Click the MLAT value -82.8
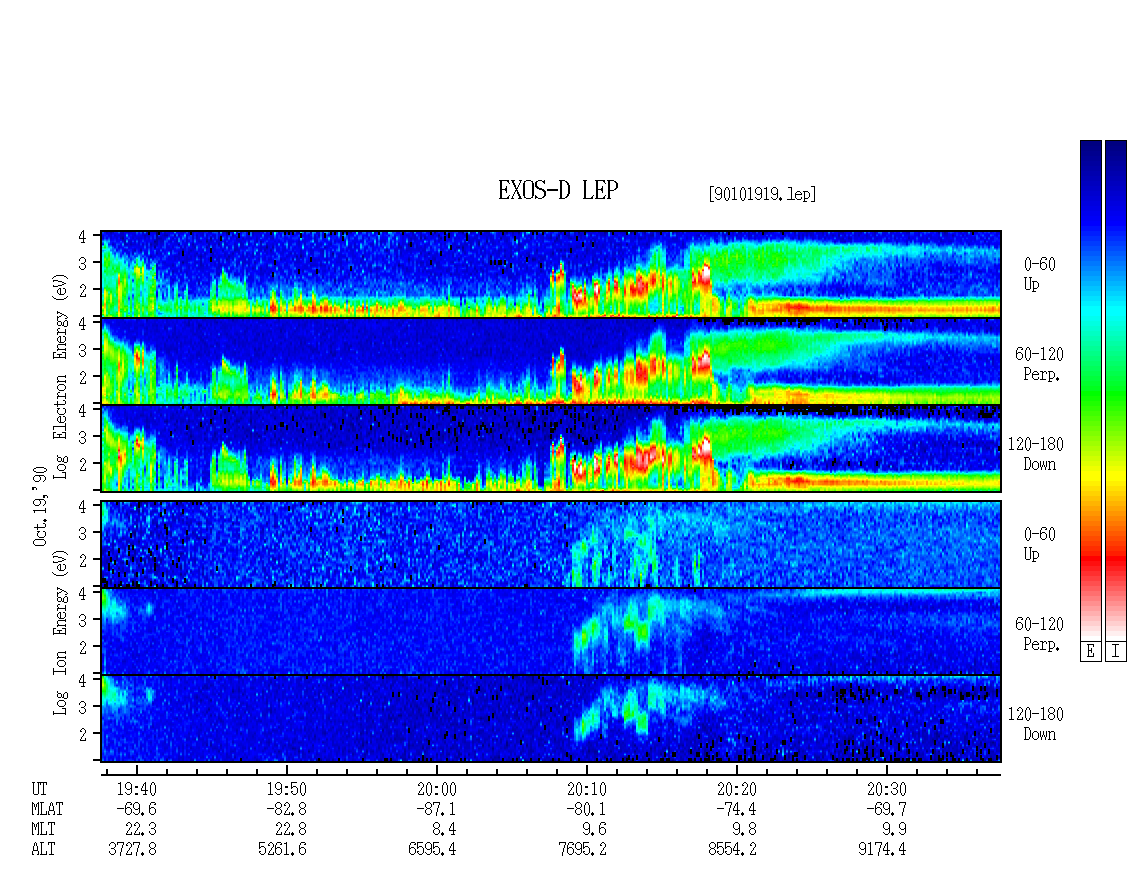This screenshot has width=1130, height=875. tap(286, 809)
